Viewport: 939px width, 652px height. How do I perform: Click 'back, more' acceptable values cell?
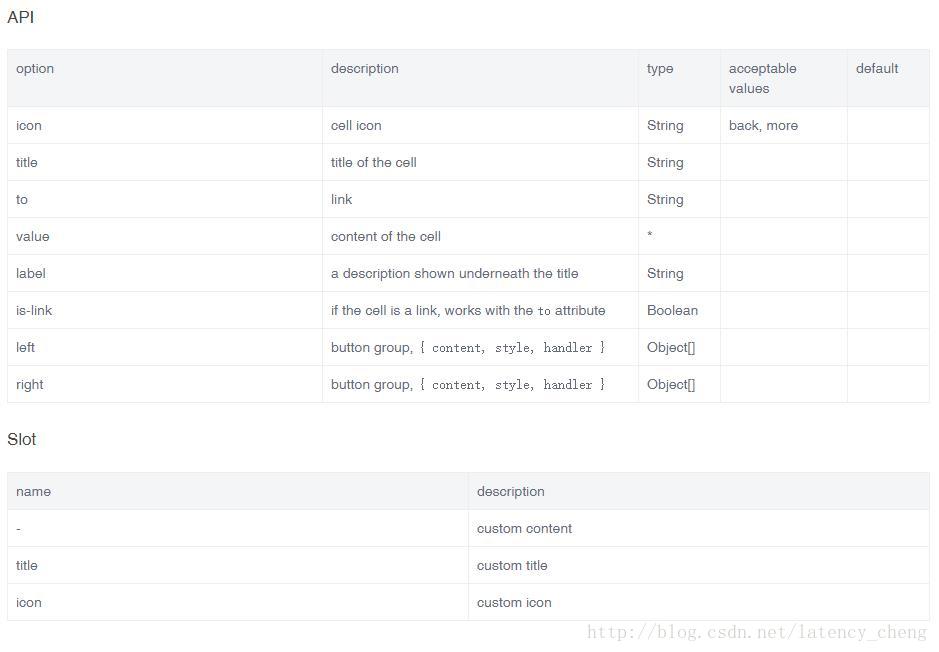coord(763,126)
